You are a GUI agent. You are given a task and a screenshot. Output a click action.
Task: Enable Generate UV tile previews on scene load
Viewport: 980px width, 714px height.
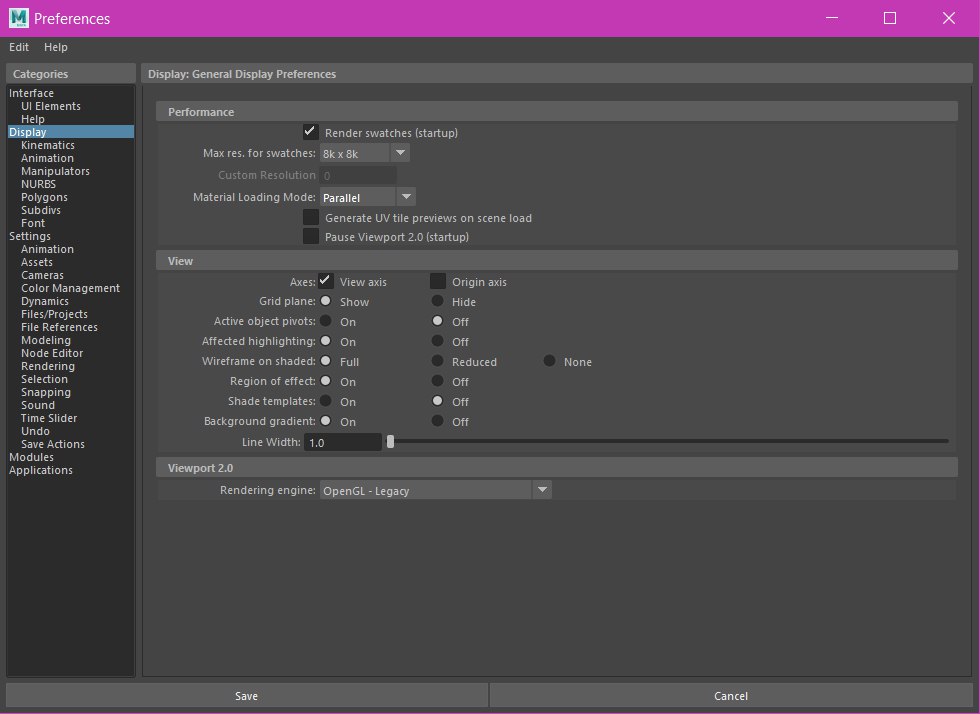tap(311, 217)
